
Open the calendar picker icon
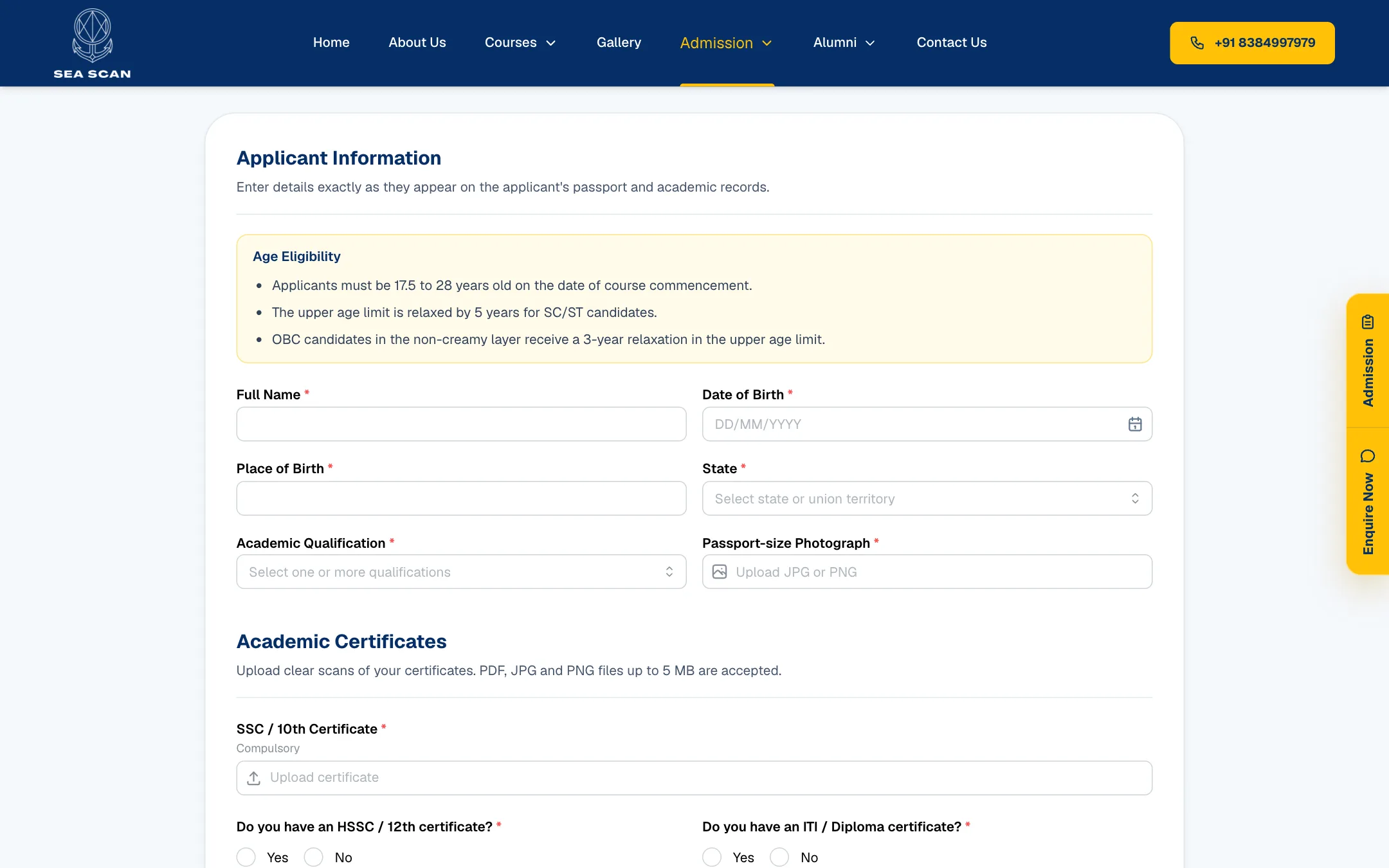click(1135, 424)
